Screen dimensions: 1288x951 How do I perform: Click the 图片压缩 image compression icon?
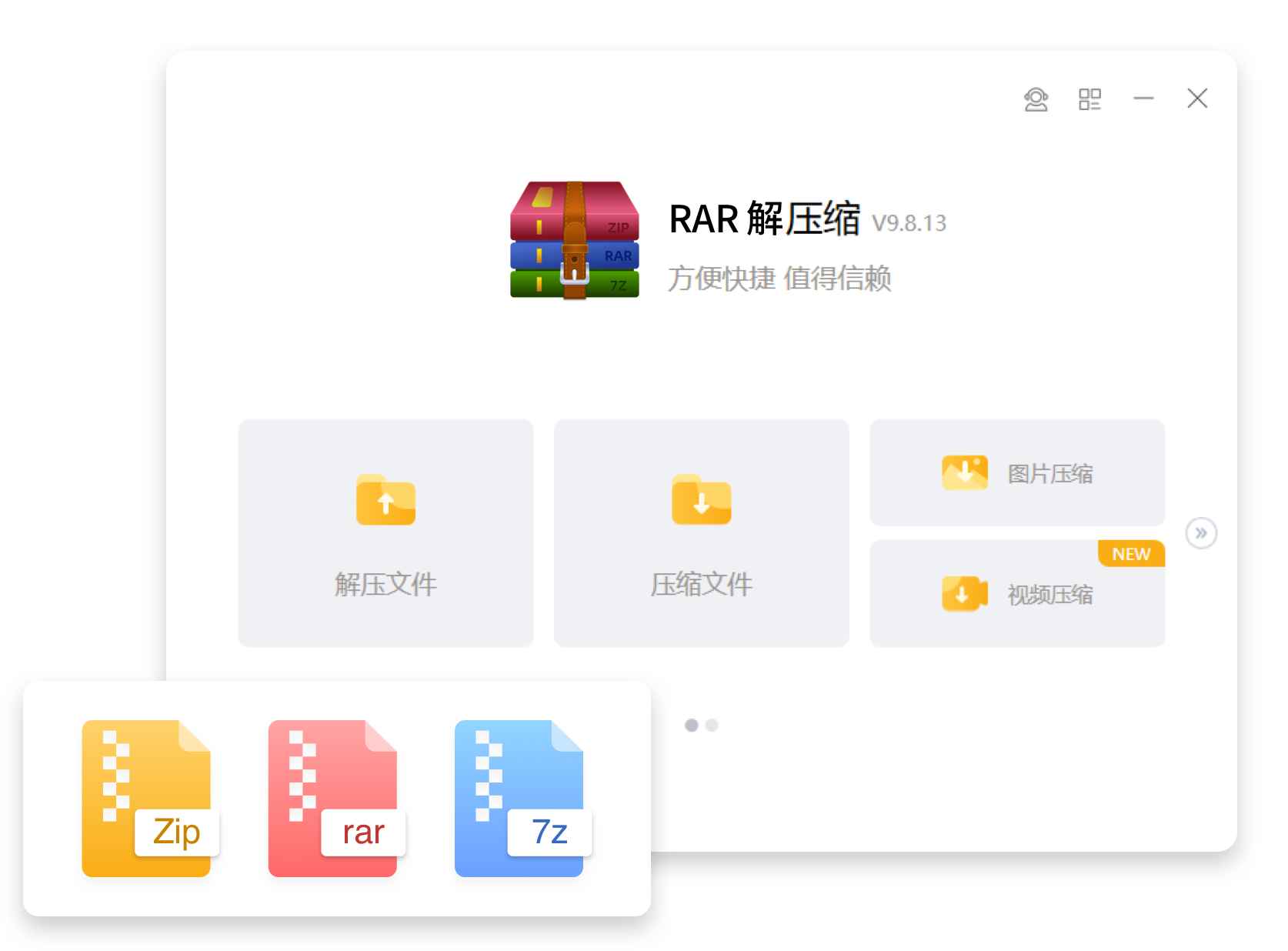coord(964,473)
